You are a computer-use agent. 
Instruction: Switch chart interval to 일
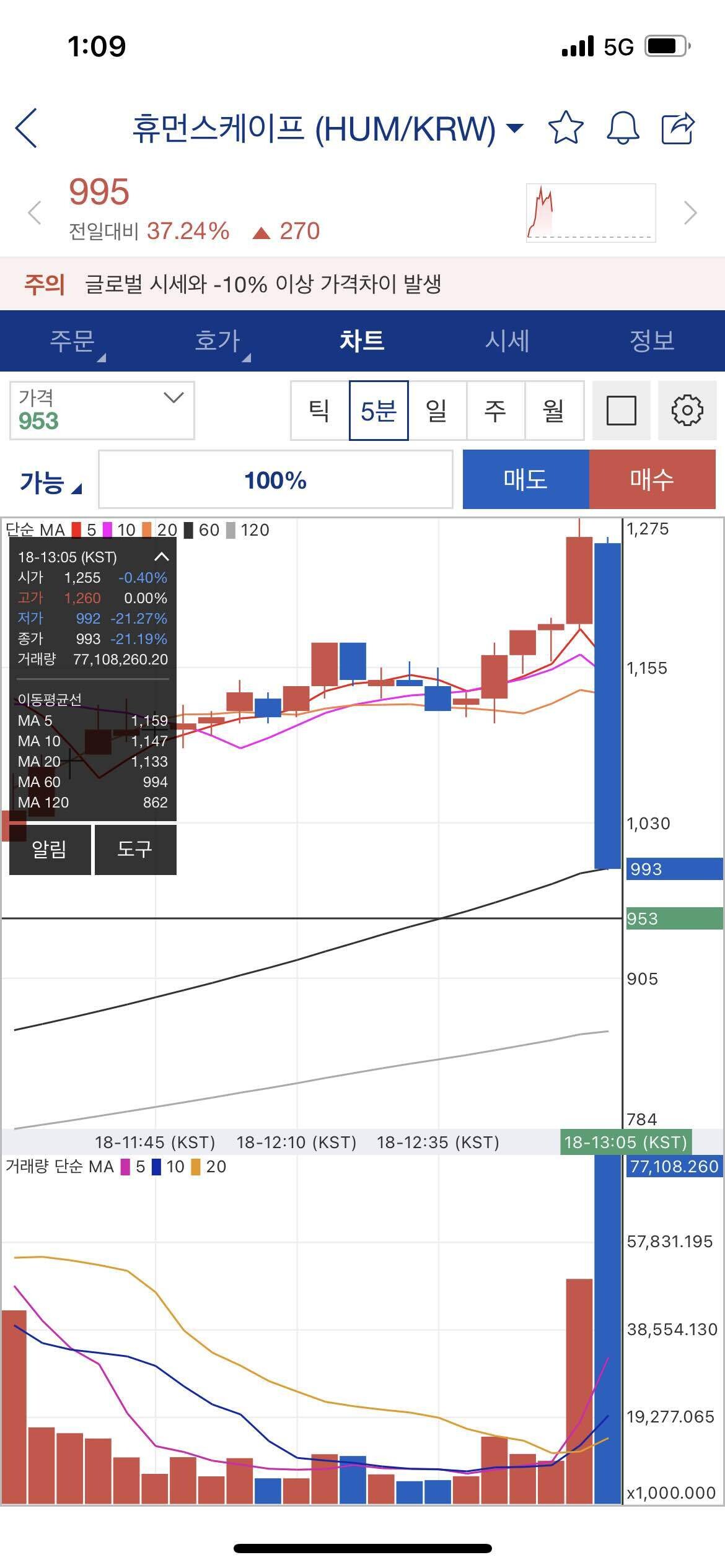(x=436, y=411)
